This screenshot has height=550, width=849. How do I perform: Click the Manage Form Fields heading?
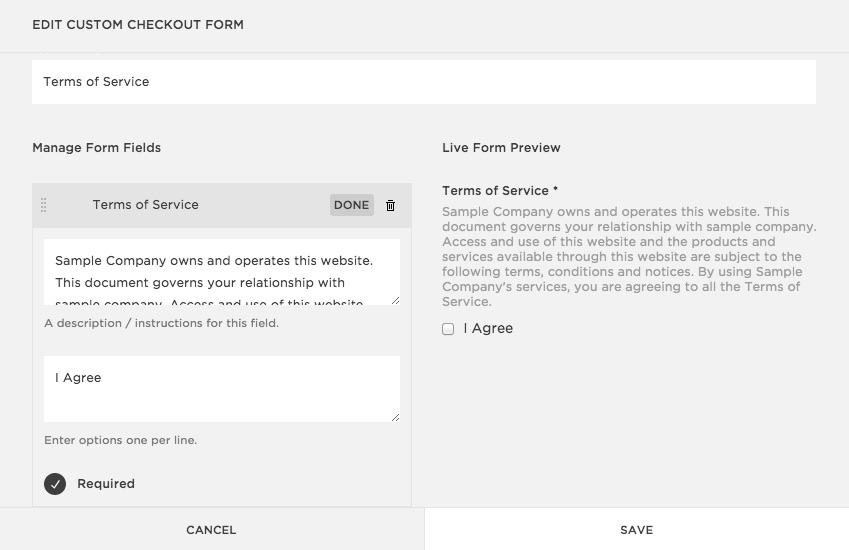[x=96, y=148]
